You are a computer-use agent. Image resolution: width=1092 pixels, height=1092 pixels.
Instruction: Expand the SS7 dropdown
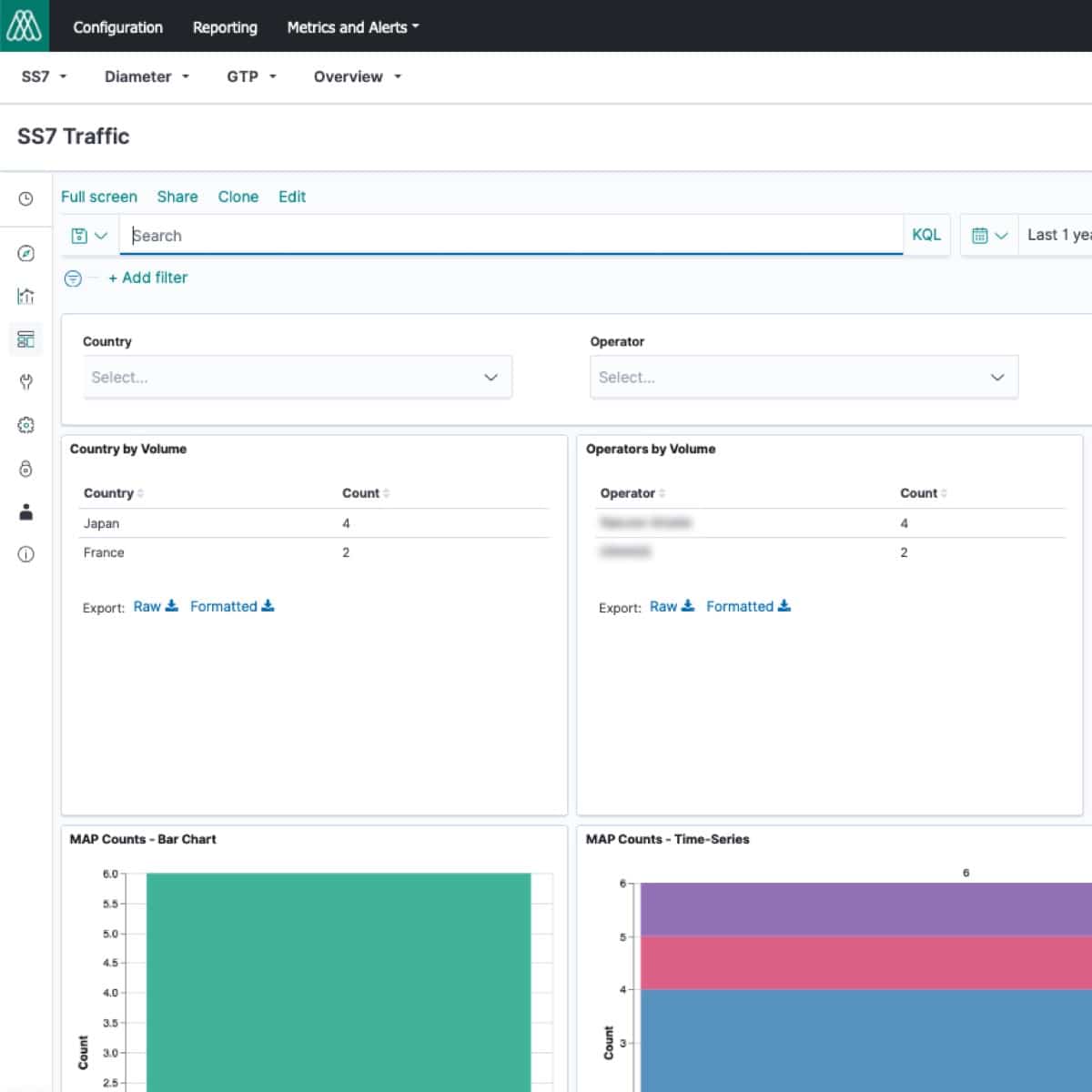point(44,76)
